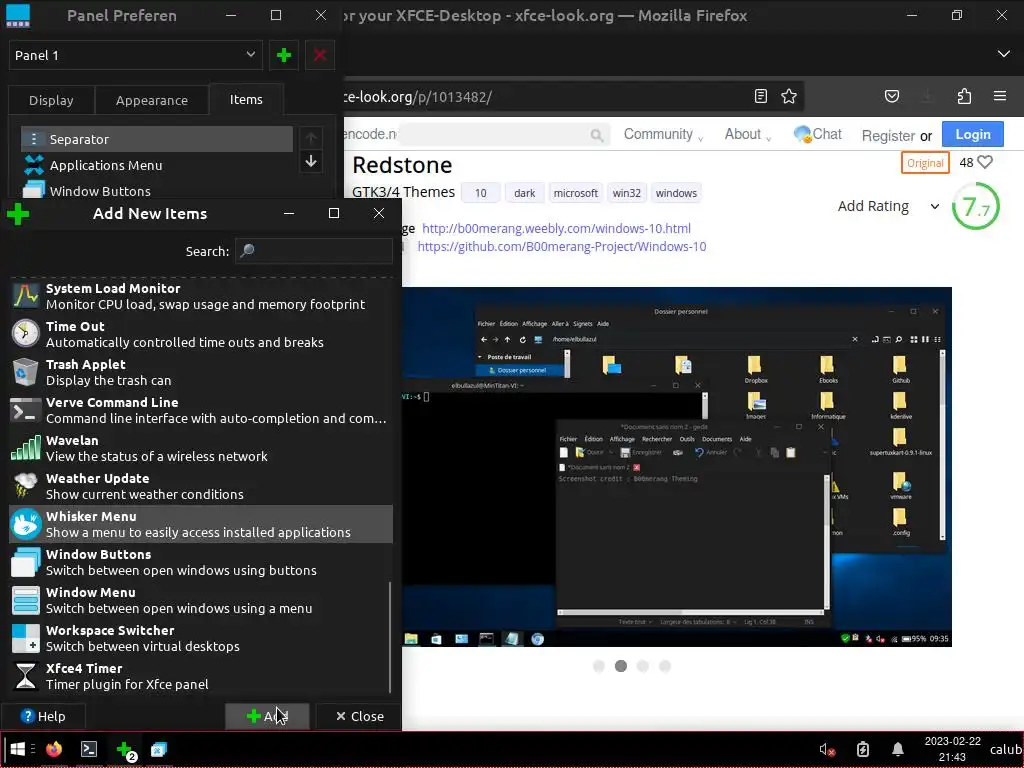Select the Weather Update cloud icon
Viewport: 1024px width, 768px height.
[25, 486]
